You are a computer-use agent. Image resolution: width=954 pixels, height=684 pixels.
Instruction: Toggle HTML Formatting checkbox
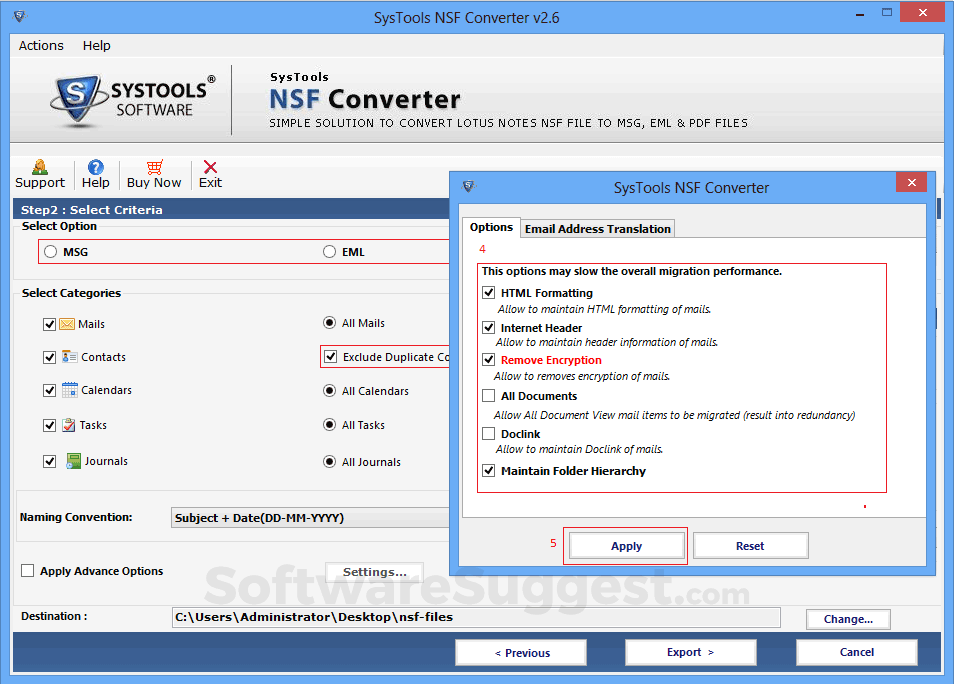click(x=489, y=293)
